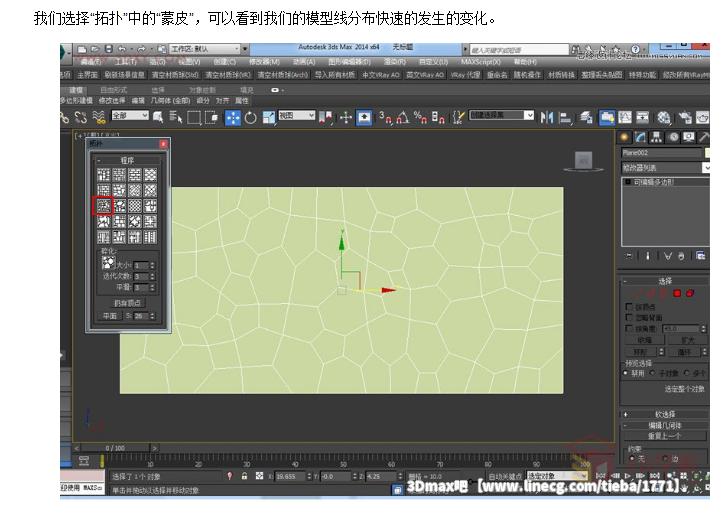The image size is (719, 505).
Task: Click the Select and Rotate tool
Action: click(250, 117)
